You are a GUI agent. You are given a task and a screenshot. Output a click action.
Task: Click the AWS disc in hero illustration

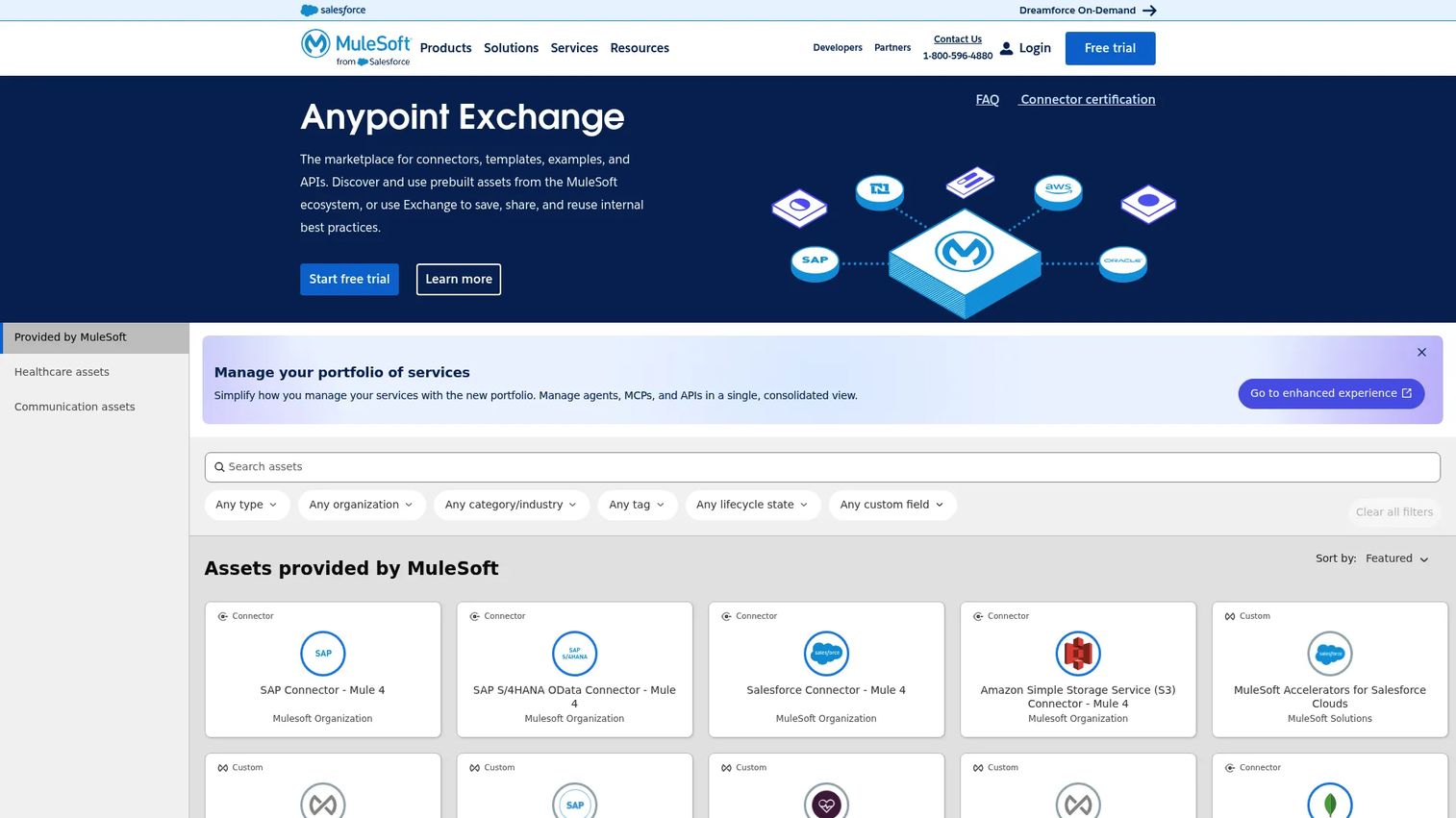pos(1058,190)
